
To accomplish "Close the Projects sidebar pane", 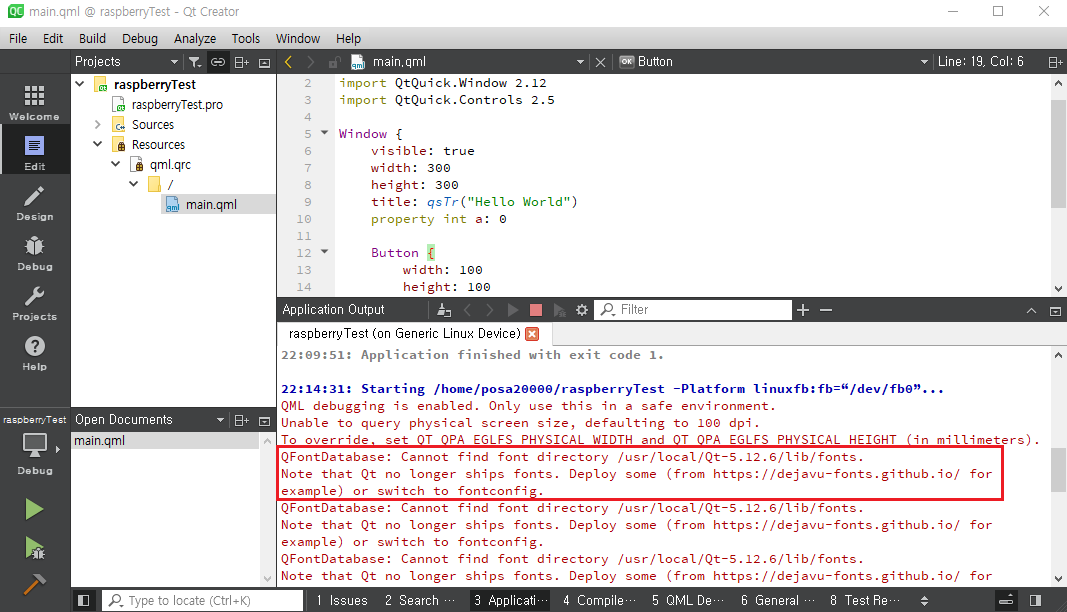I will [x=265, y=63].
